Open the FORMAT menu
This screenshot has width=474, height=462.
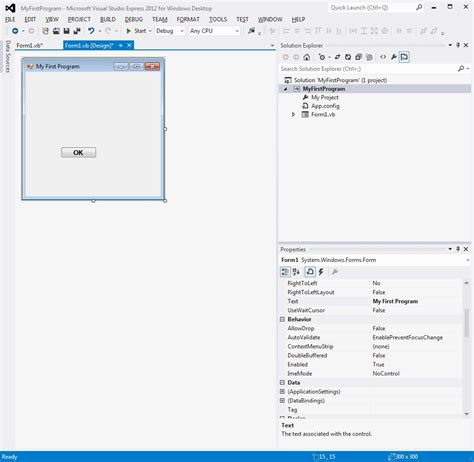[188, 20]
